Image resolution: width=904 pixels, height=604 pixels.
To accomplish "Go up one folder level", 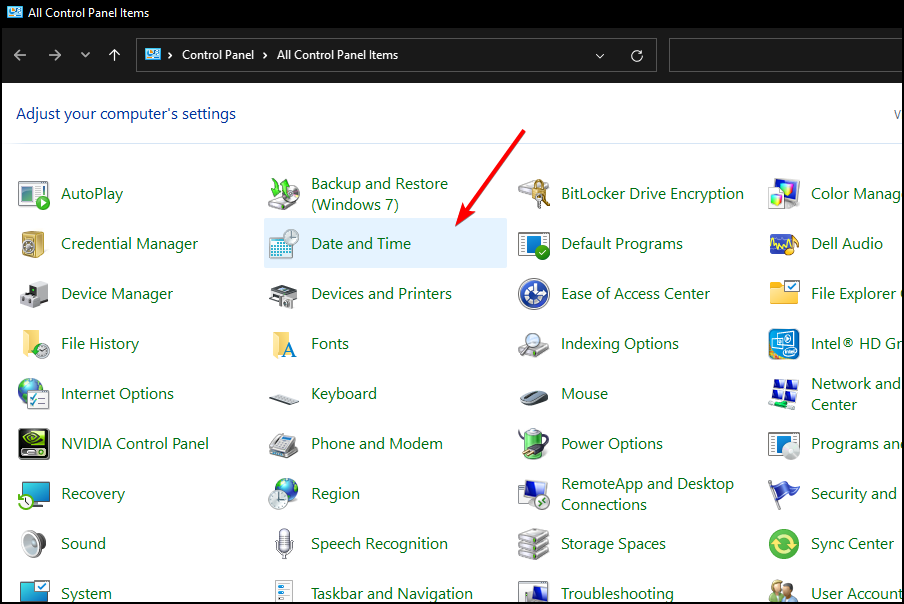I will click(x=115, y=55).
